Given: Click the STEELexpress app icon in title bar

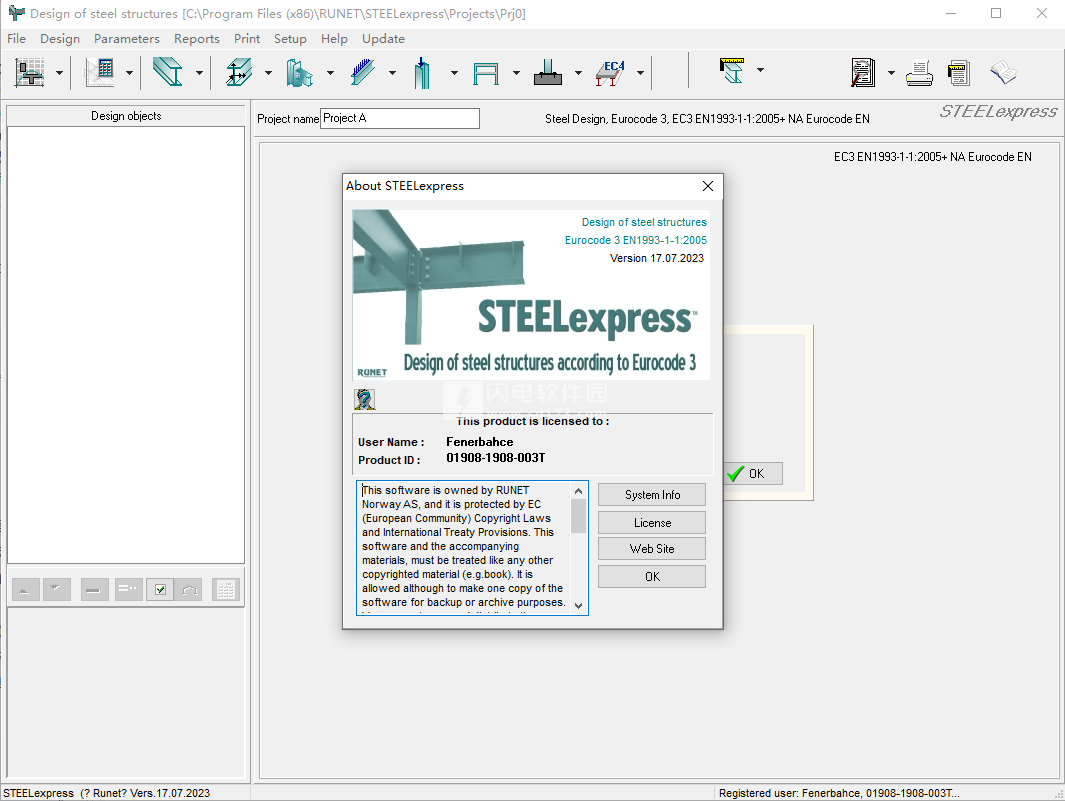Looking at the screenshot, I should point(16,13).
